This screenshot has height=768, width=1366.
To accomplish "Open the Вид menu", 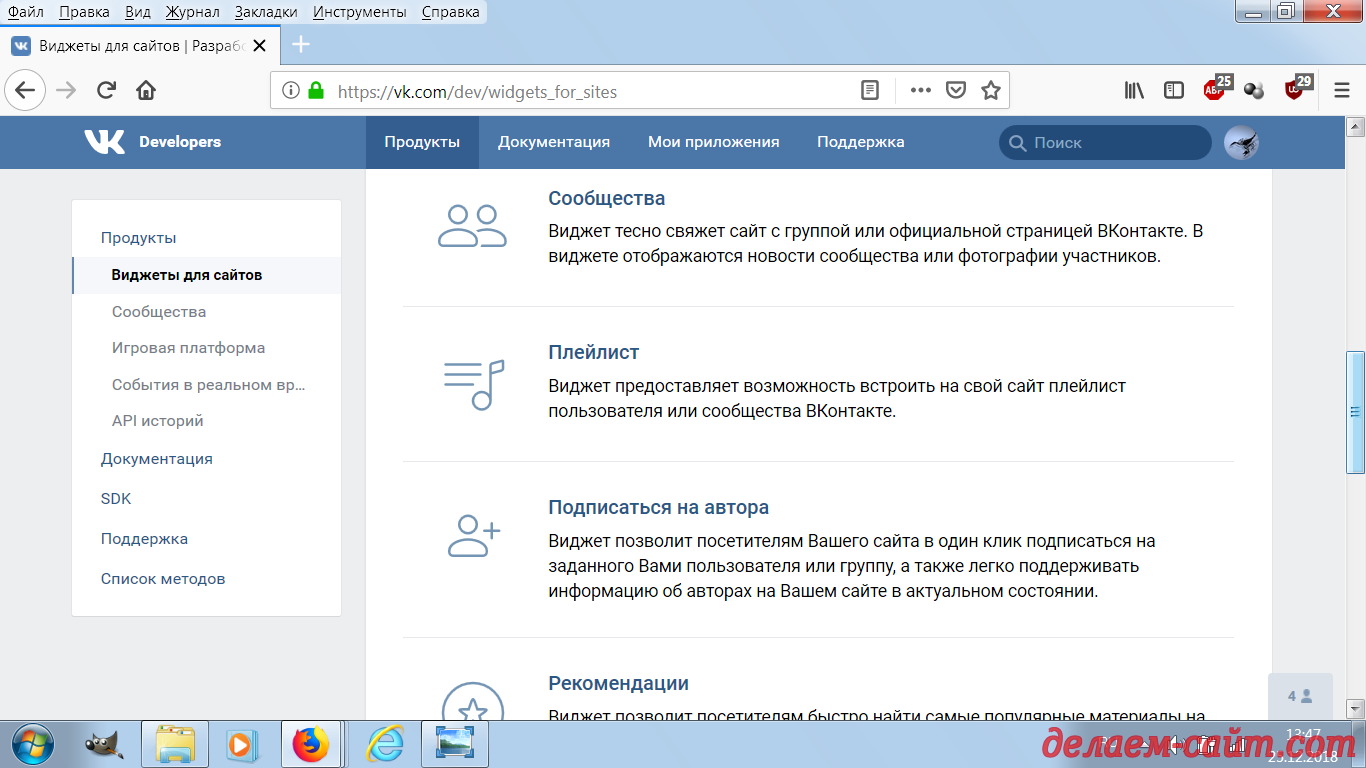I will click(x=138, y=12).
